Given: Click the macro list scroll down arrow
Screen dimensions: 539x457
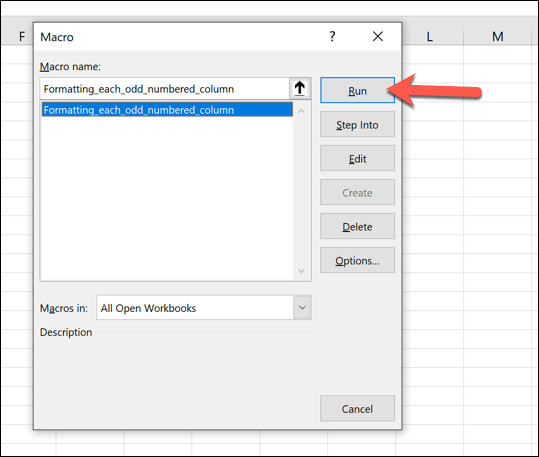Looking at the screenshot, I should click(301, 271).
